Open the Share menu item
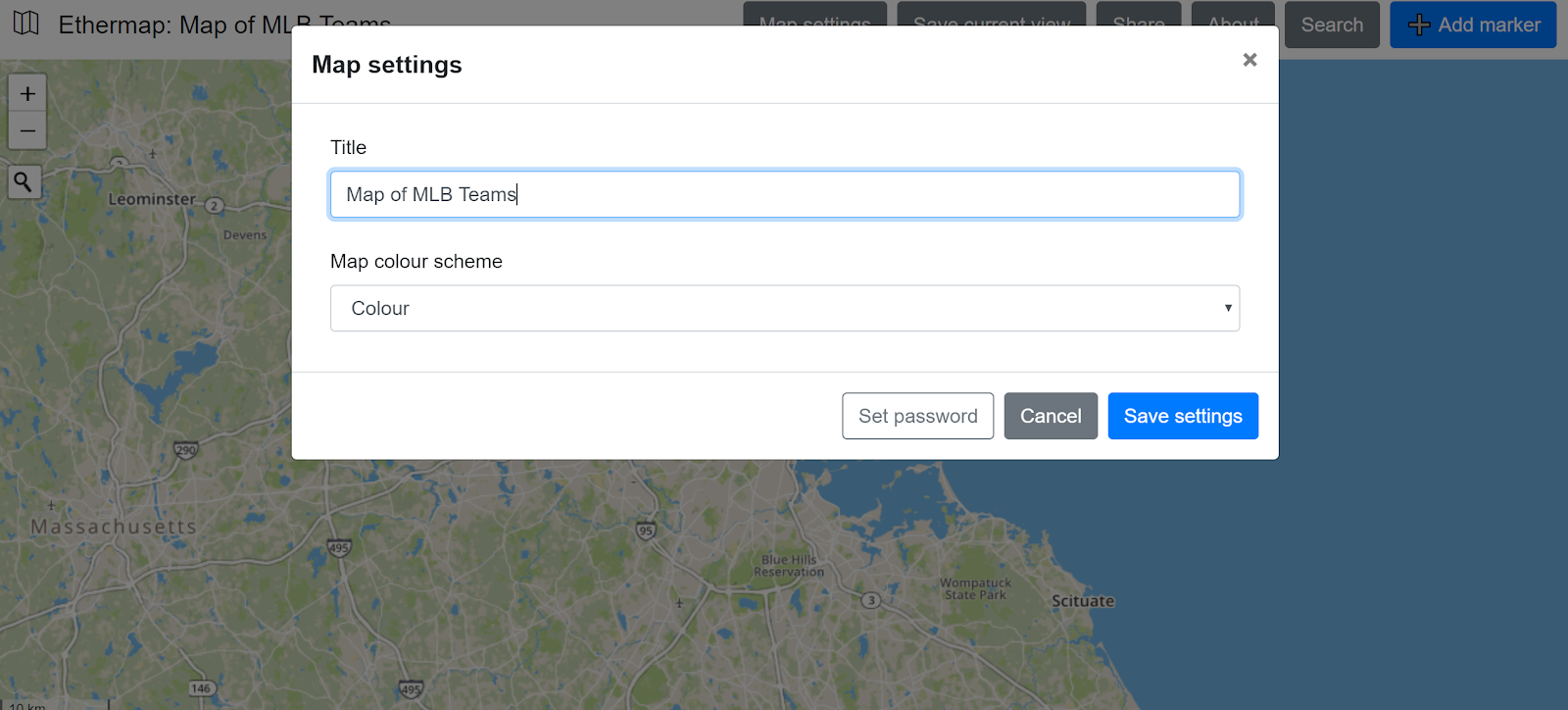The width and height of the screenshot is (1568, 710). [1139, 16]
